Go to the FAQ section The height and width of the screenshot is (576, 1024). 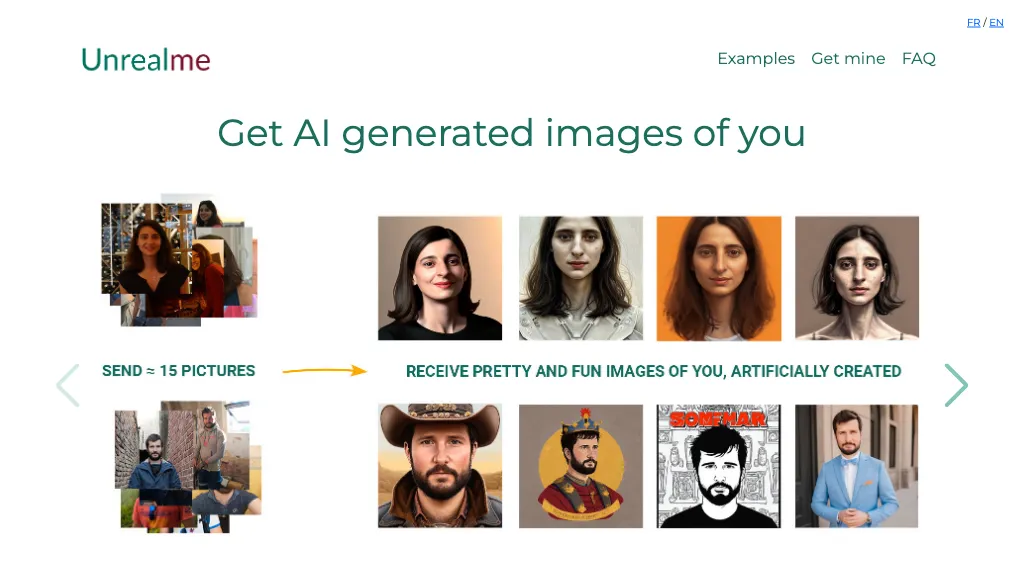(x=918, y=59)
